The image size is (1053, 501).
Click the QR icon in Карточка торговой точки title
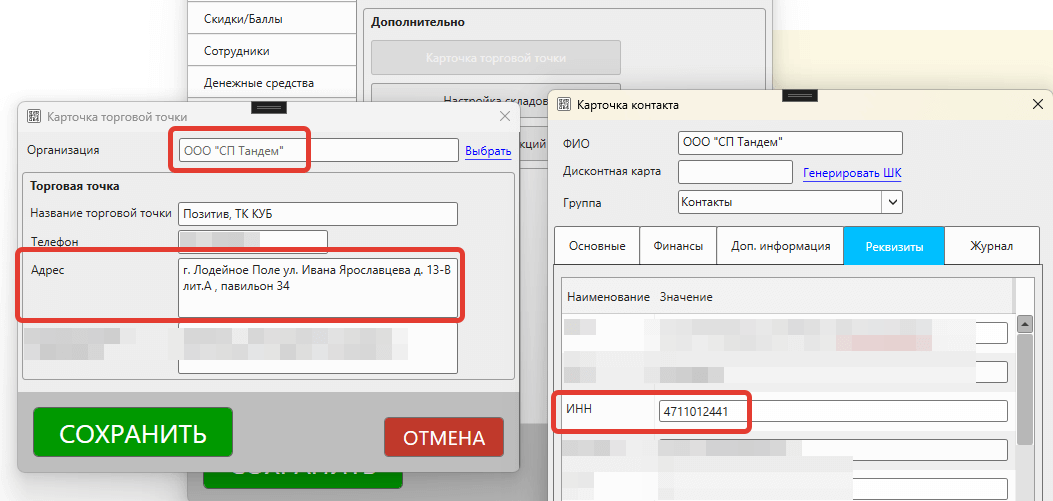tap(33, 116)
